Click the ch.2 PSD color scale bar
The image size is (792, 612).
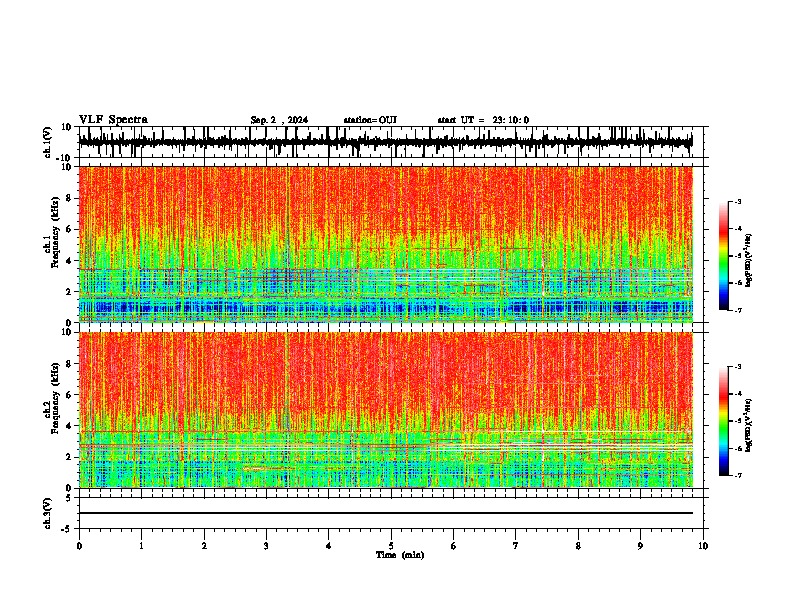(x=724, y=421)
